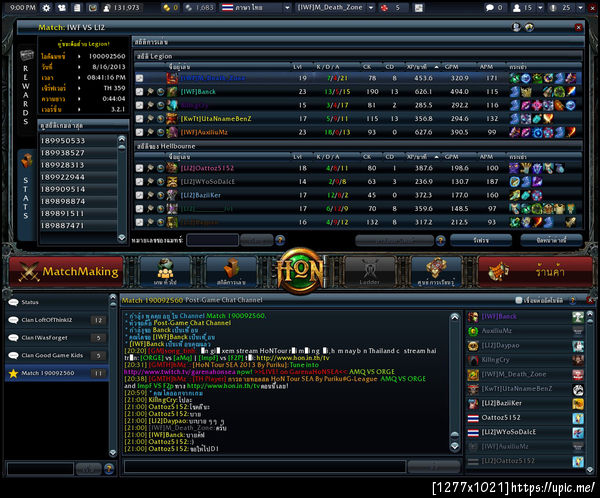Click the ticket icon above the REWARDS tab
The image size is (600, 498).
26,55
